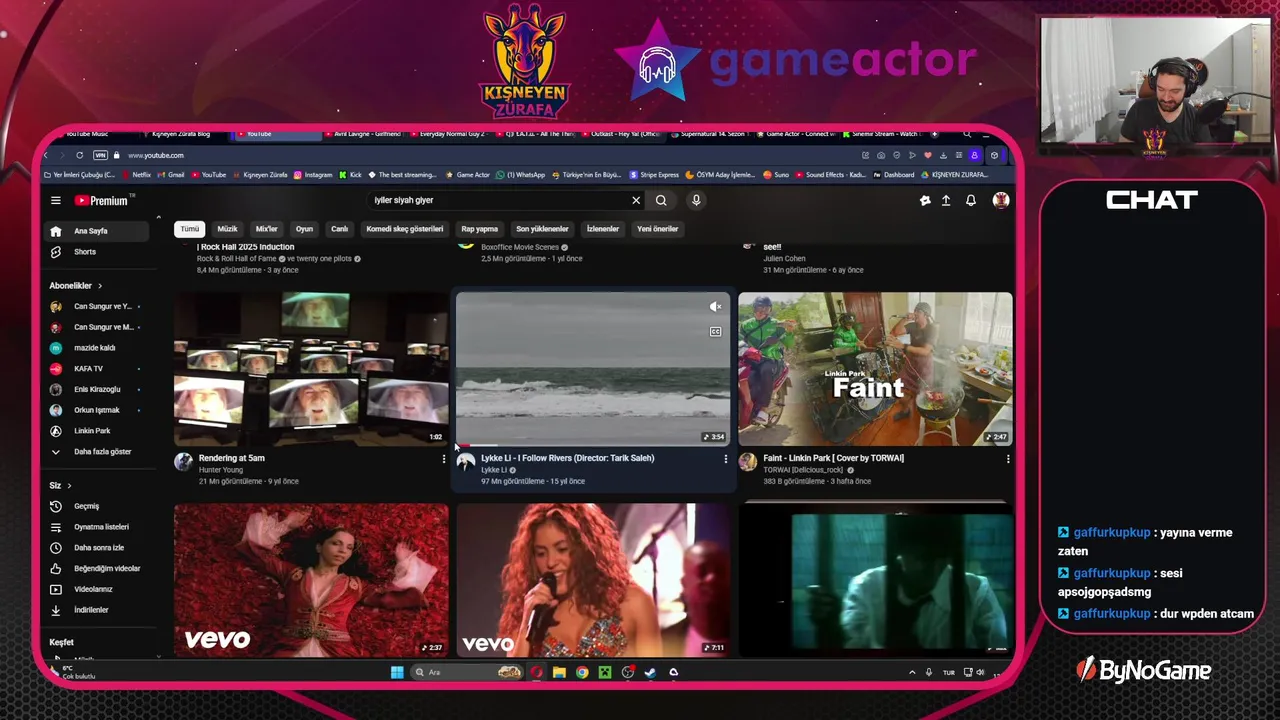1280x720 pixels.
Task: Select the Müzik filter chip
Action: (228, 229)
